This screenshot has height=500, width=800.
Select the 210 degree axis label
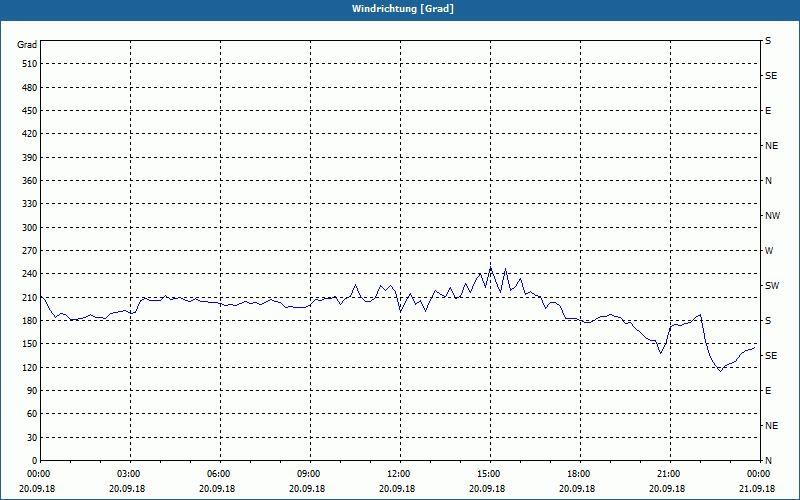point(30,297)
